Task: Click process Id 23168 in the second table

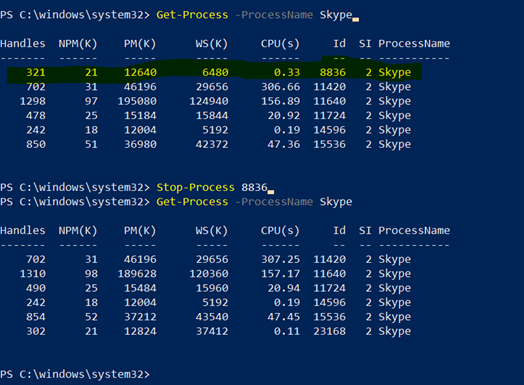Action: 330,332
